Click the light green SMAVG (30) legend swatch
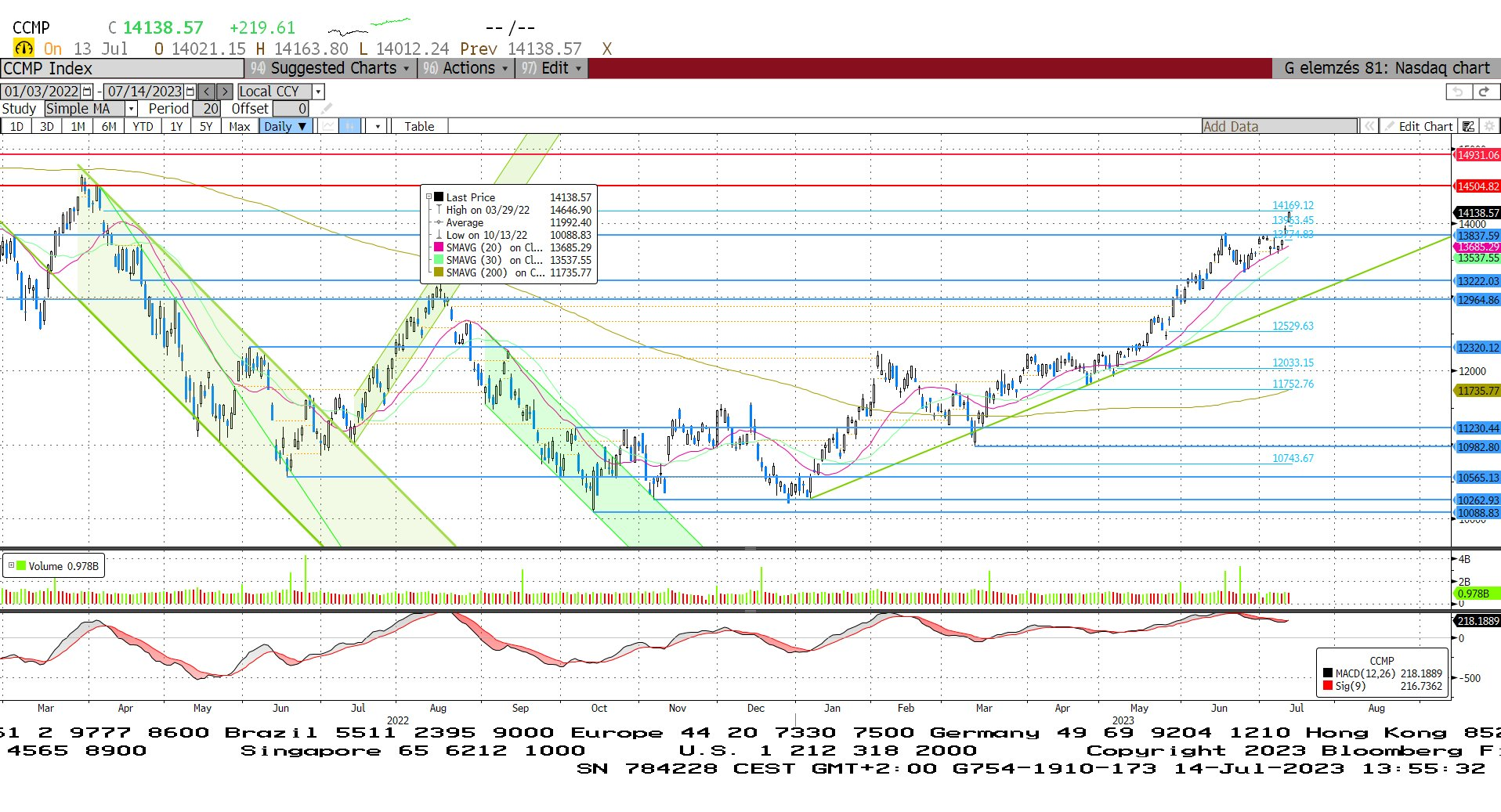Screen dimensions: 1501x812 click(x=439, y=260)
